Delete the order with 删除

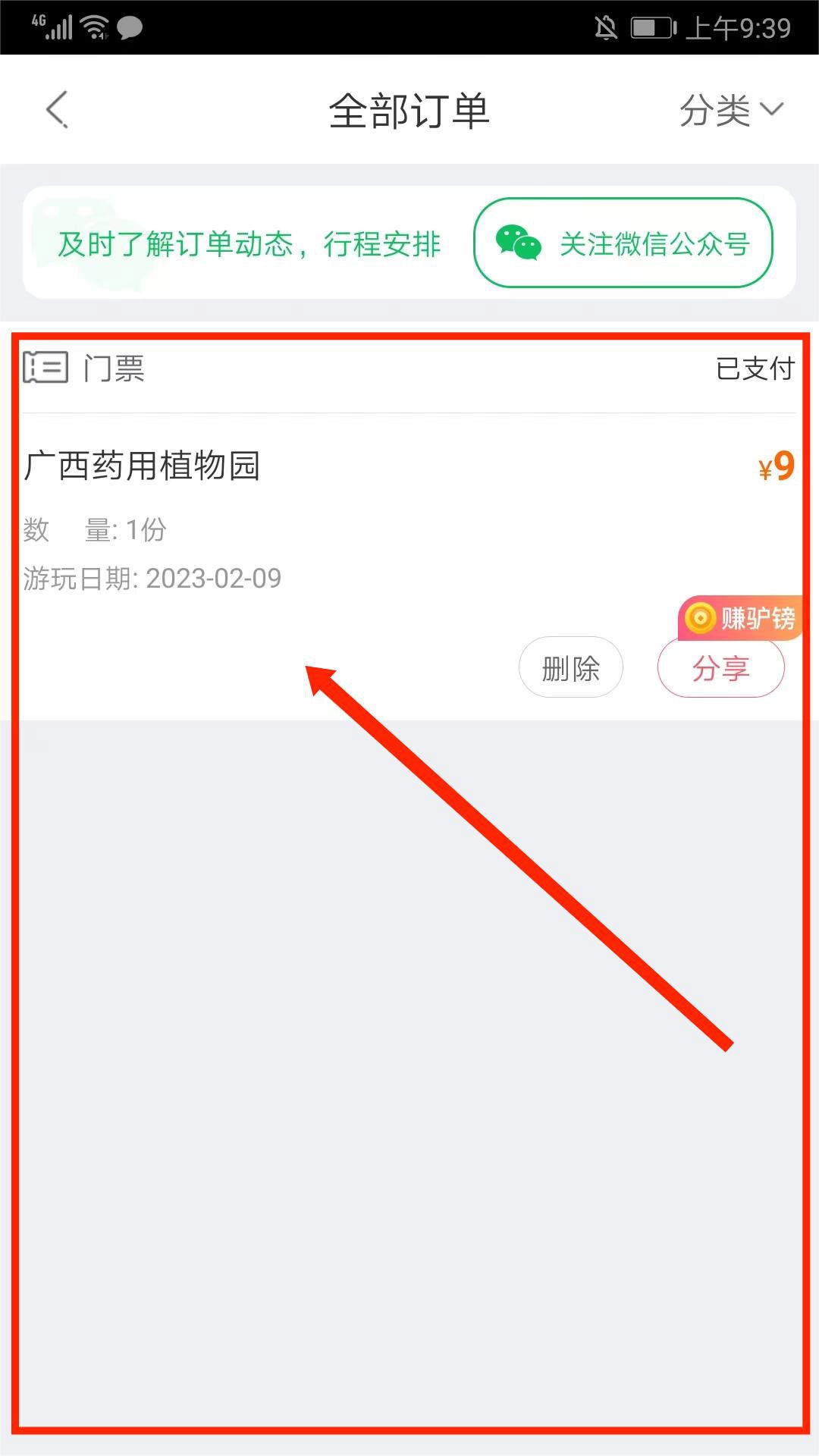tap(571, 667)
